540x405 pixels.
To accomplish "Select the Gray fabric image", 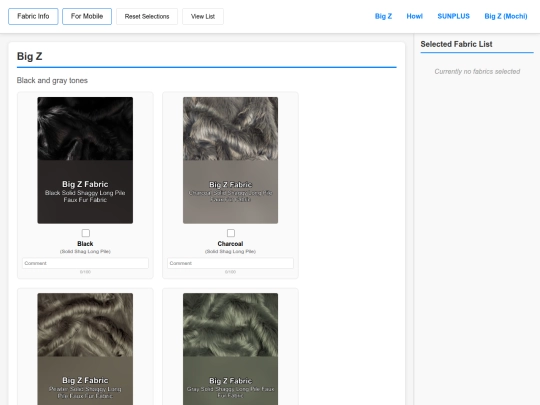I will [x=230, y=349].
